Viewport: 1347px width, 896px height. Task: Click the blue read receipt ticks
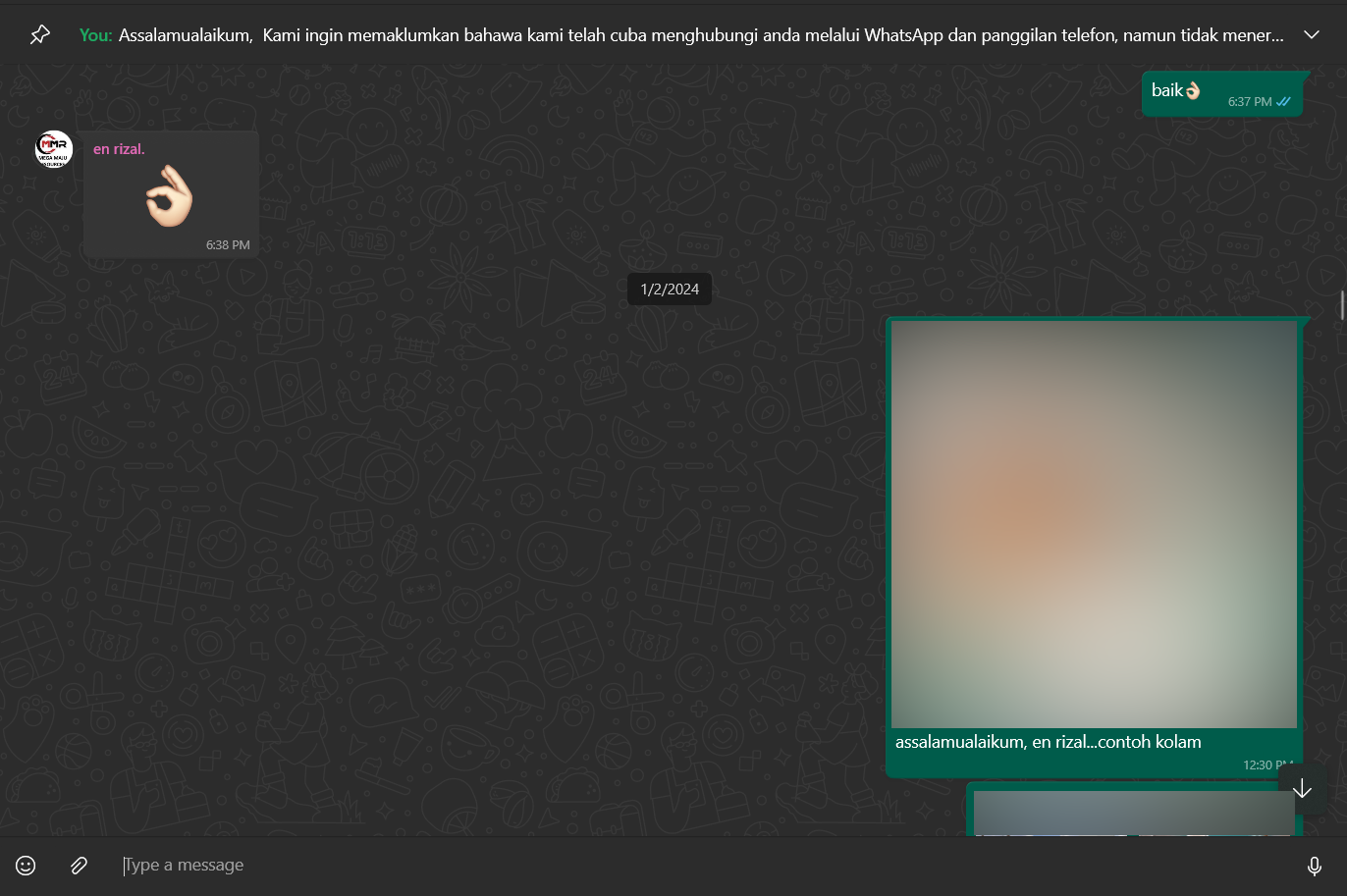point(1283,102)
